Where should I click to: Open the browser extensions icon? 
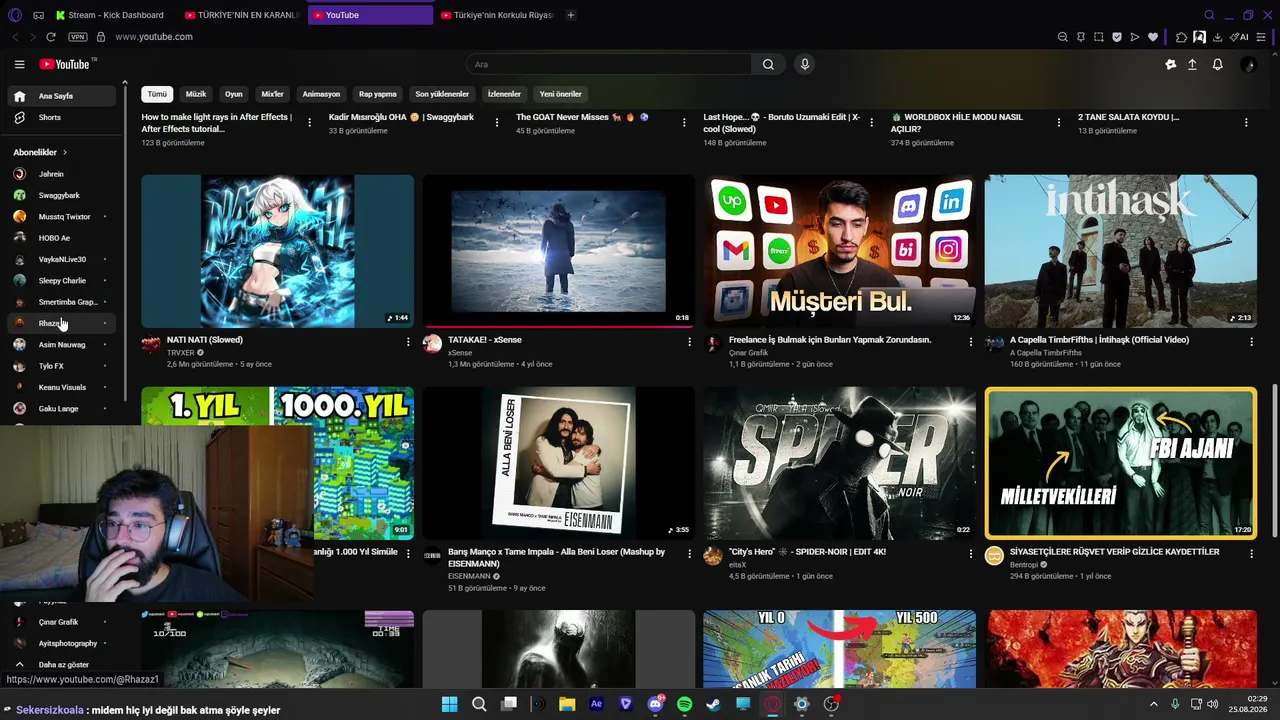[1181, 37]
